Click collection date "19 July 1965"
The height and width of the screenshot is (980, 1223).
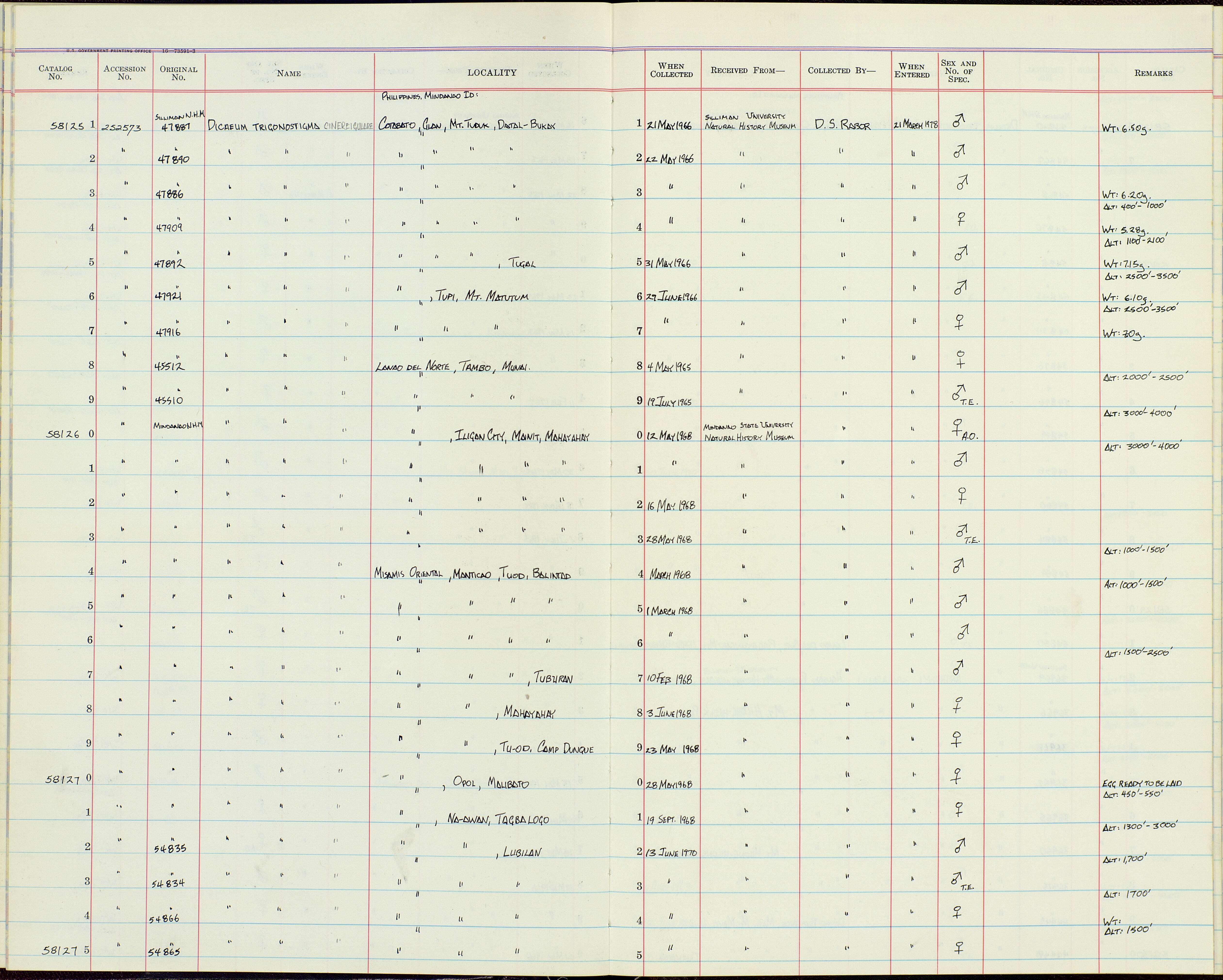[669, 402]
